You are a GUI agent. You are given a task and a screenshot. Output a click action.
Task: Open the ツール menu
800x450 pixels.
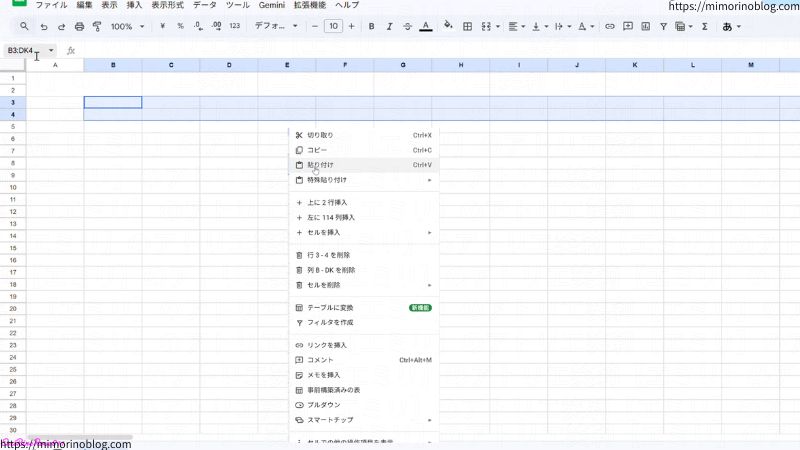[237, 5]
